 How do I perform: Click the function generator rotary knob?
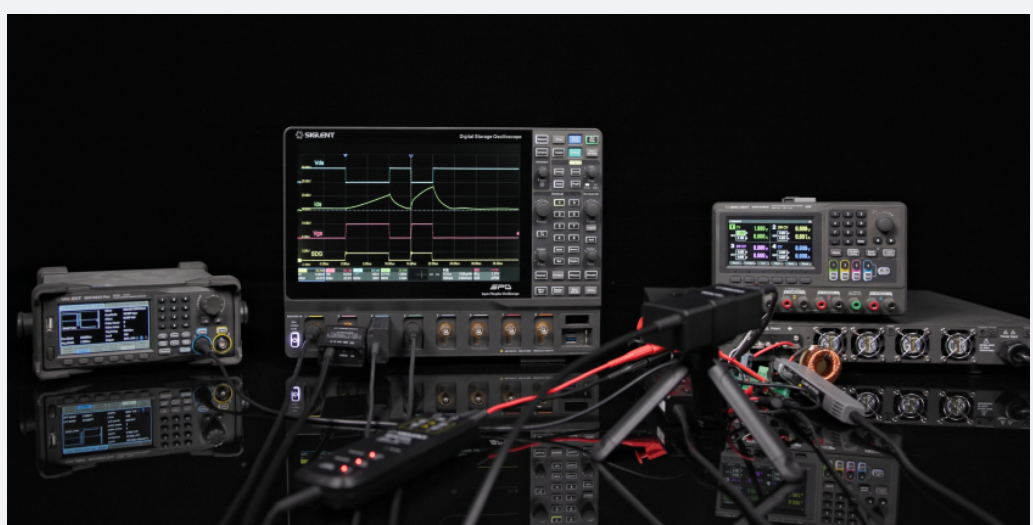coord(212,304)
